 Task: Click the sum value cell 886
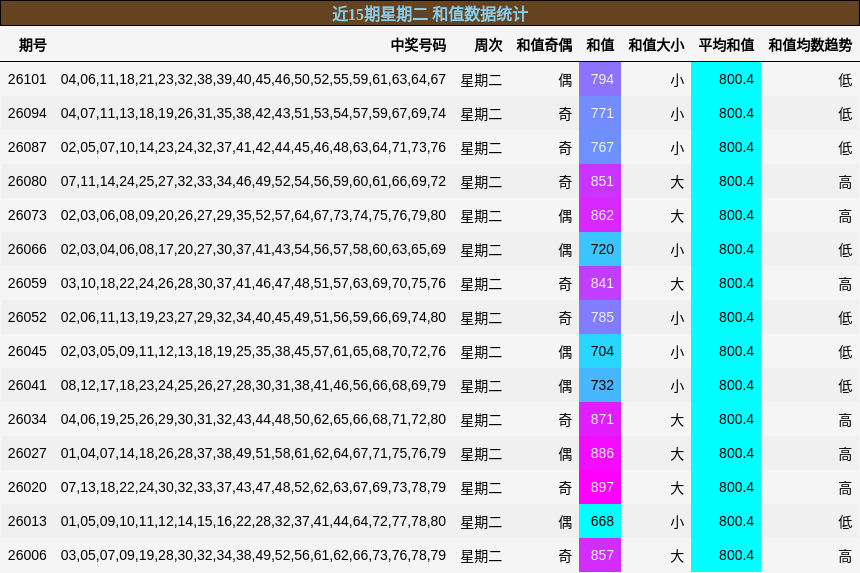(x=600, y=453)
